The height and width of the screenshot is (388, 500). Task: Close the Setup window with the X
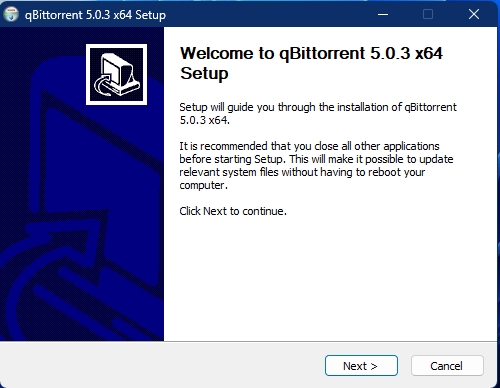tap(474, 14)
